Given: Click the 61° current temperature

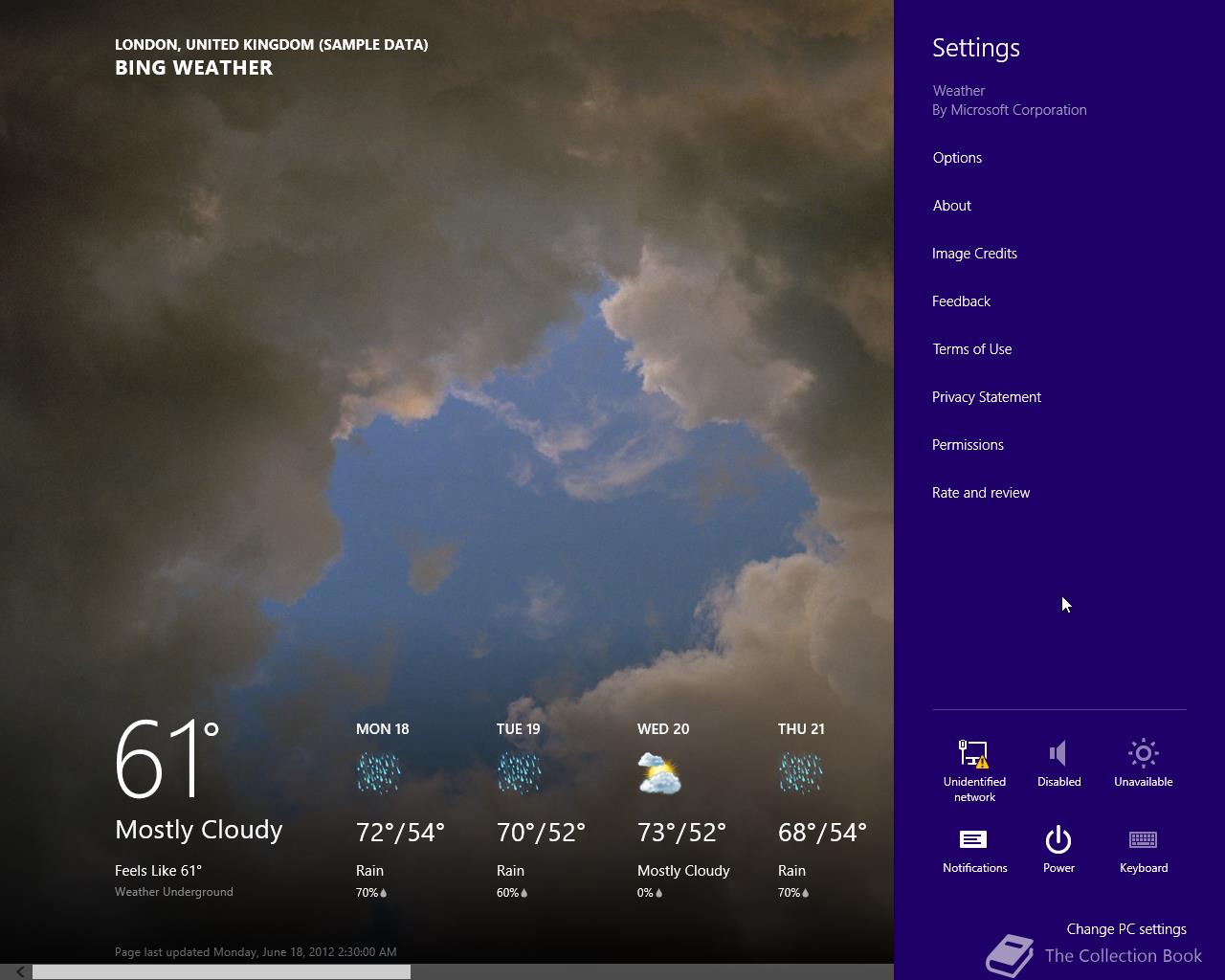Looking at the screenshot, I should (x=167, y=760).
